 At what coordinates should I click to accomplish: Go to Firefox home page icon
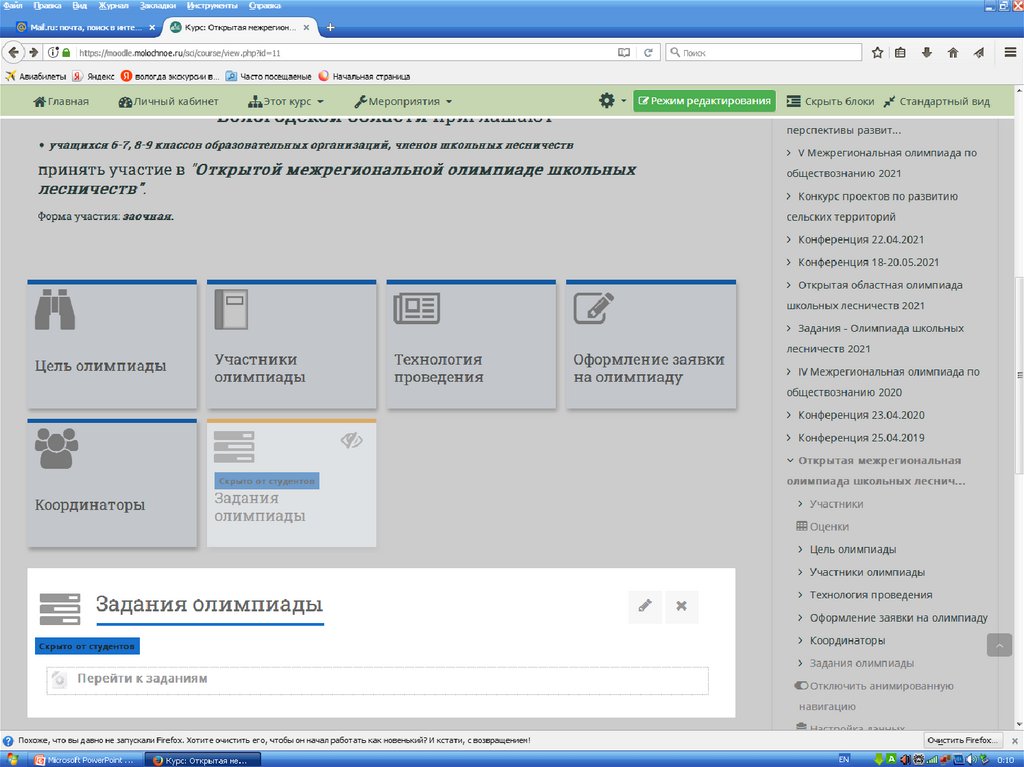pyautogui.click(x=953, y=53)
